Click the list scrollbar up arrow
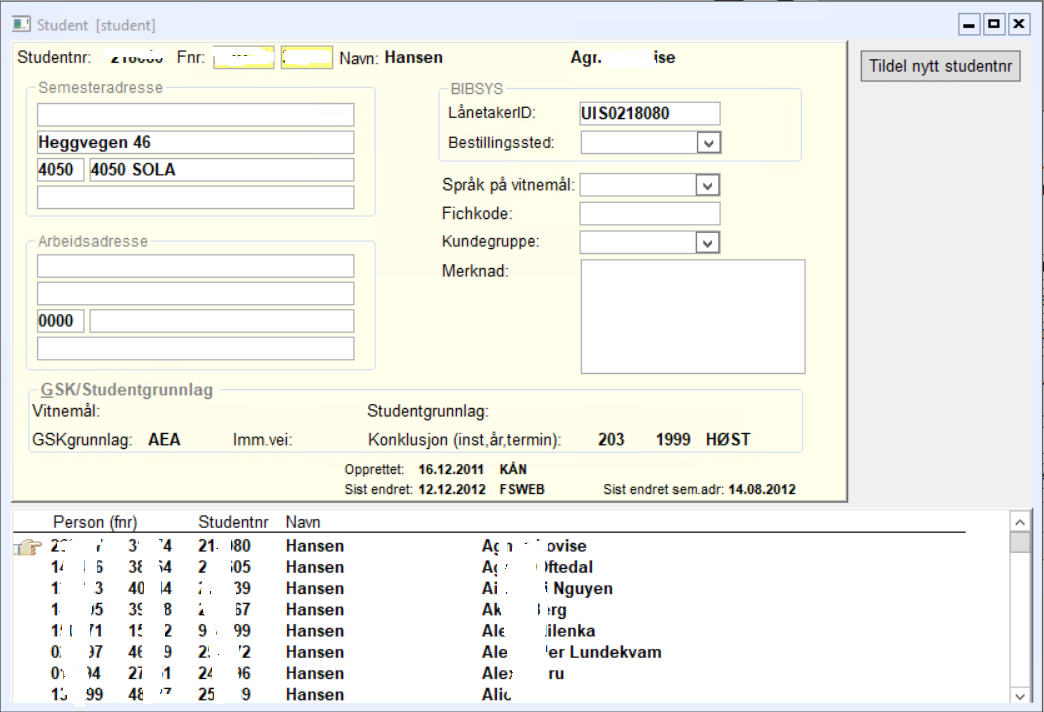 tap(1019, 522)
